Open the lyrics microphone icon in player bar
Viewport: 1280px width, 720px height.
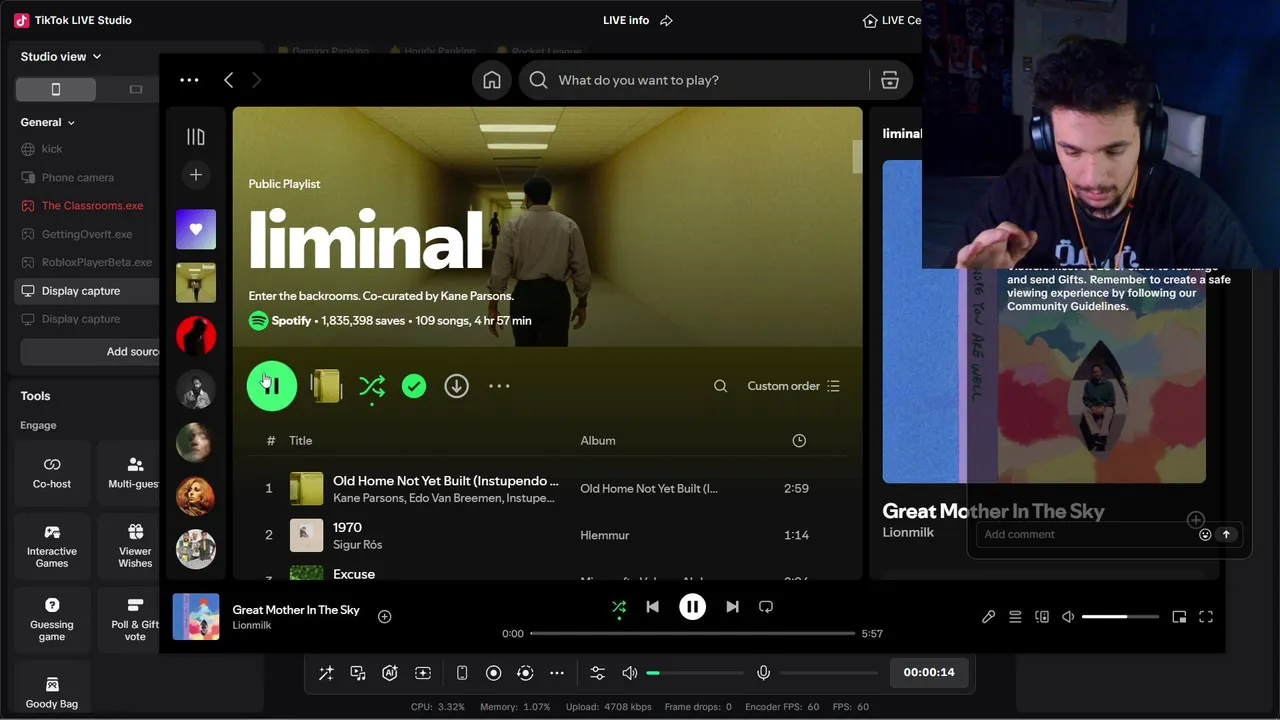pos(988,617)
